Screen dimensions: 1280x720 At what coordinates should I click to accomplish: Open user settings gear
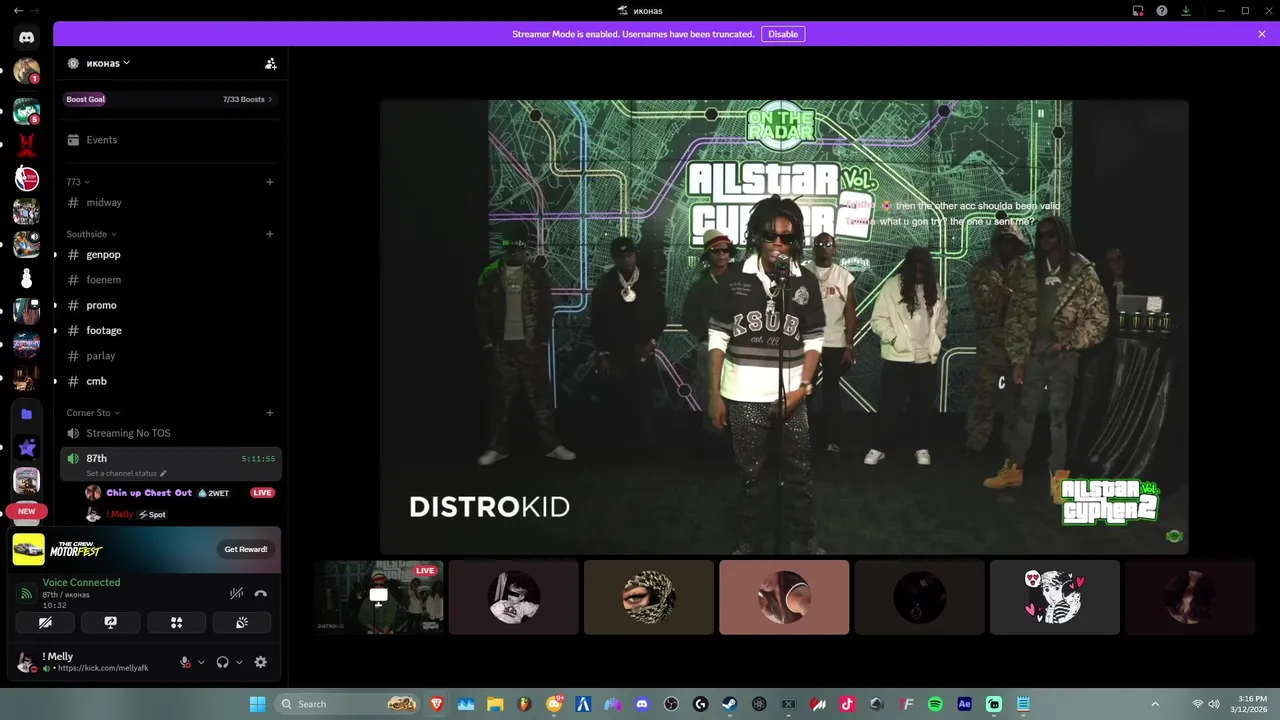260,662
